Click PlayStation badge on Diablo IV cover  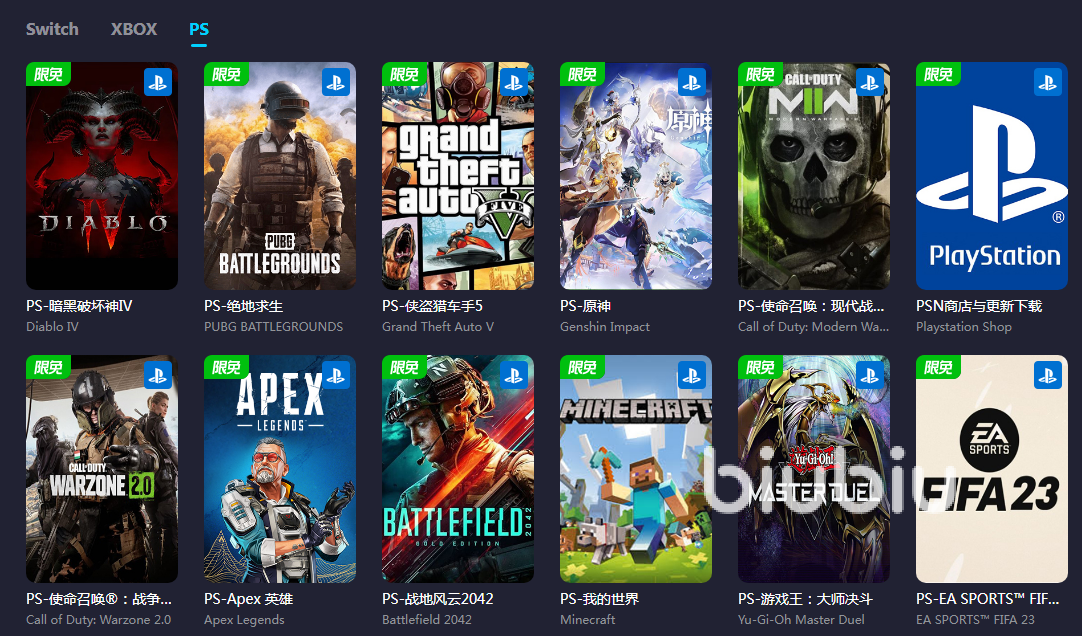tap(158, 82)
